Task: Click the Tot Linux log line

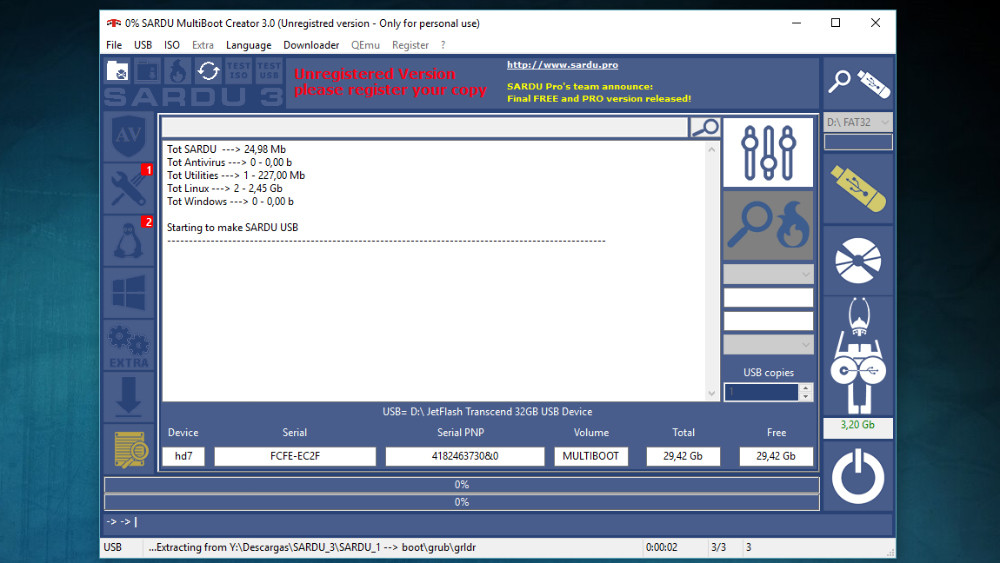Action: tap(224, 188)
